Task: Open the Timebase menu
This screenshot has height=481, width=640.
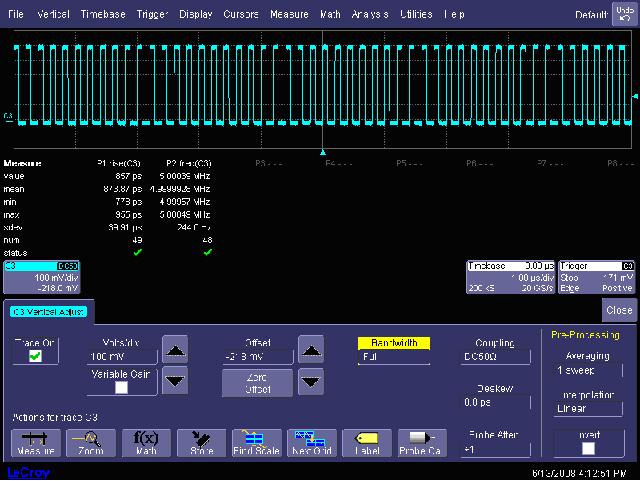Action: 103,15
